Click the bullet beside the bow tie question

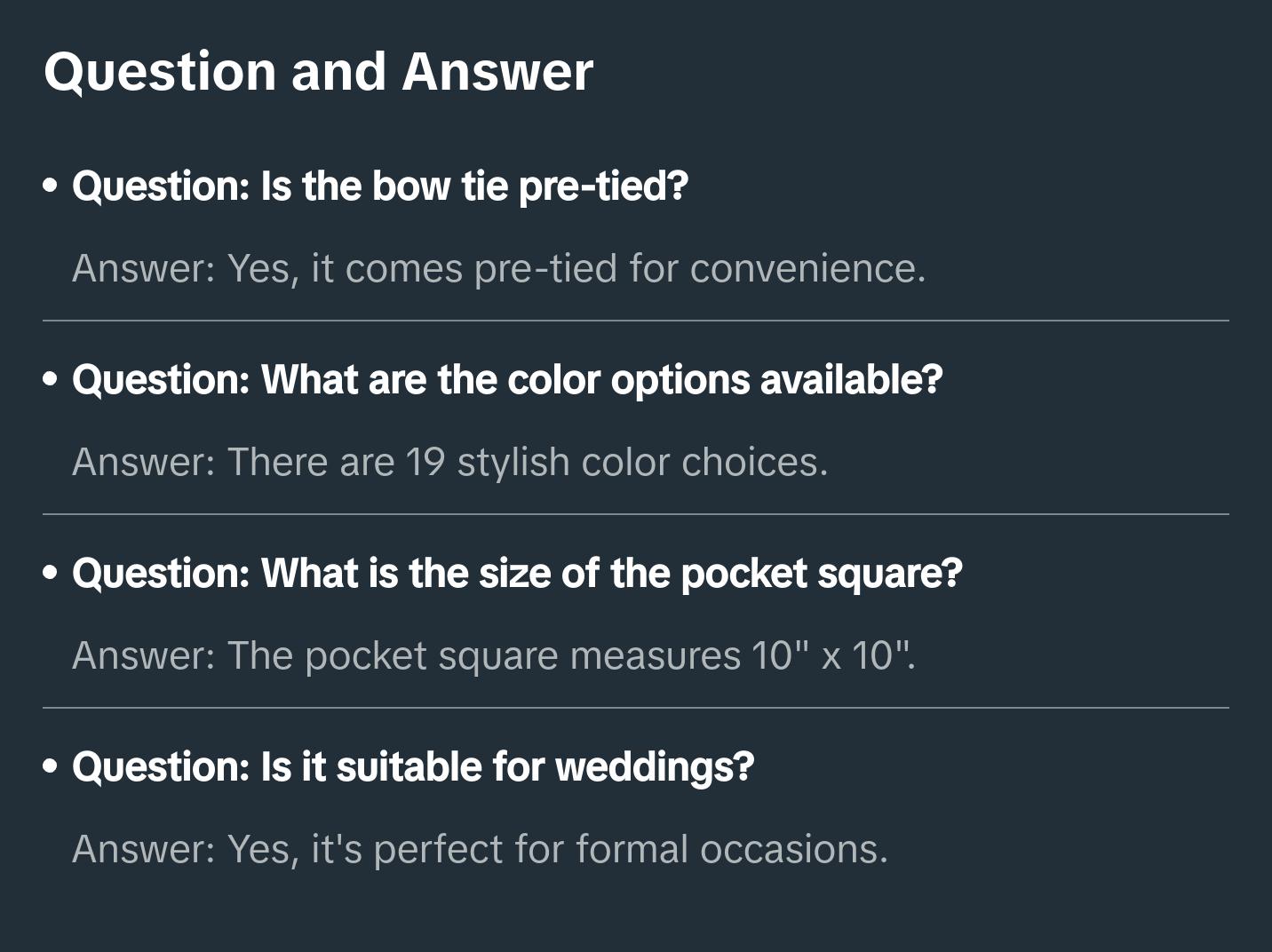tap(51, 186)
